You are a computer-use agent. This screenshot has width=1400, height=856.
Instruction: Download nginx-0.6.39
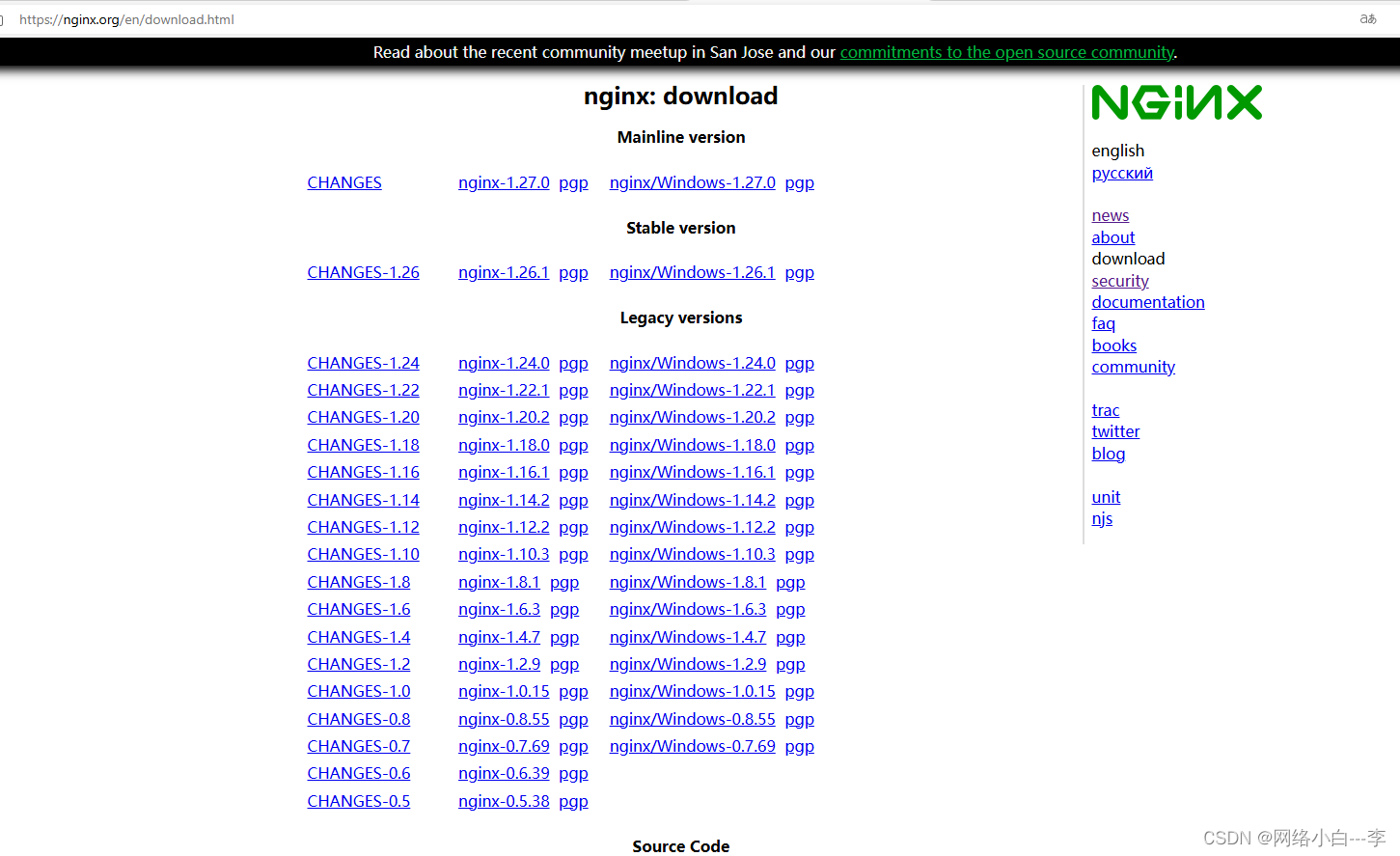[x=504, y=773]
